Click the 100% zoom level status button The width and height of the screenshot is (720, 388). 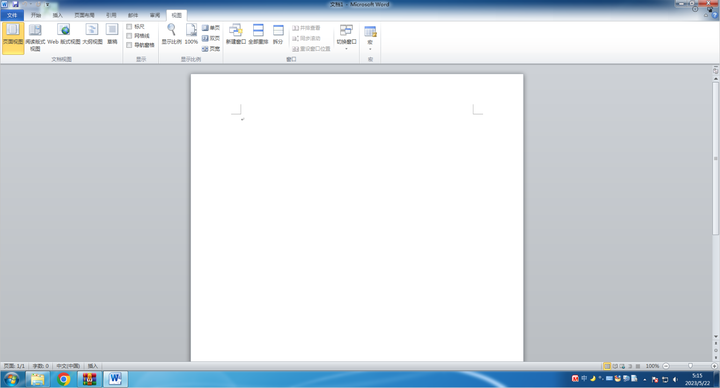coord(652,366)
